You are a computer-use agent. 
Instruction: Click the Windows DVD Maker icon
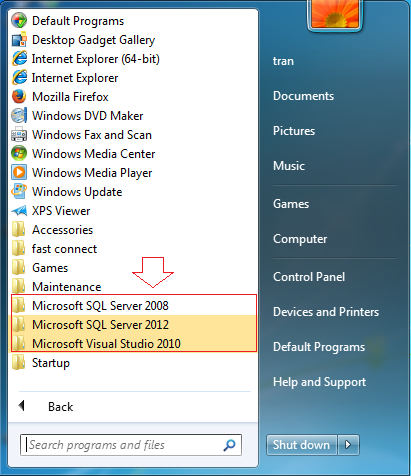[x=19, y=116]
